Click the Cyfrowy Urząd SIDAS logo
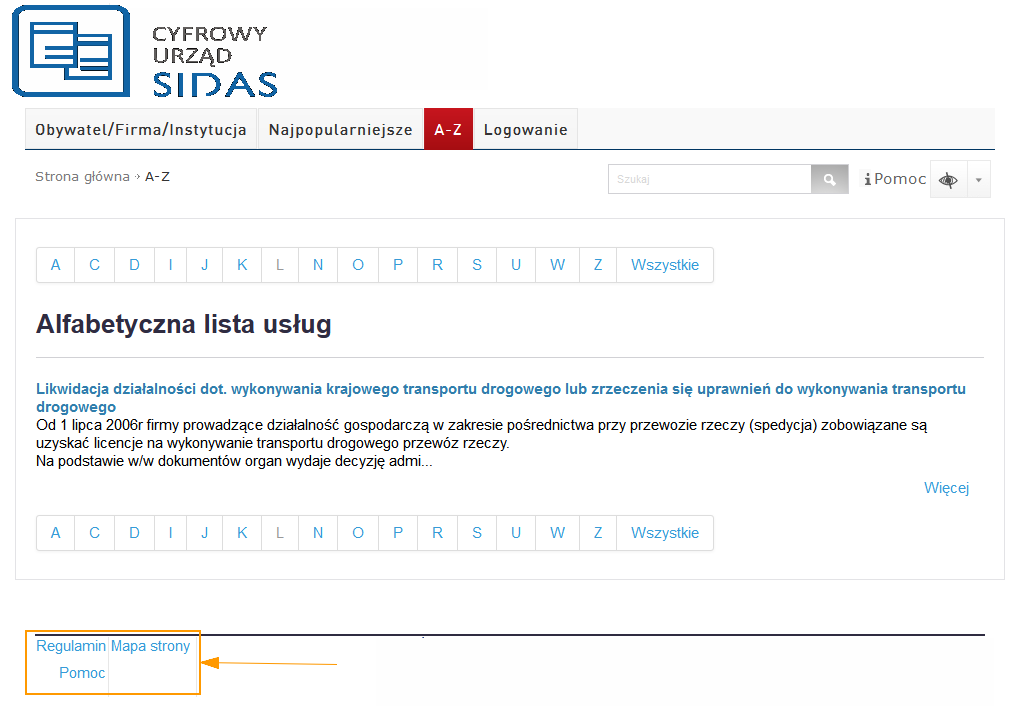Image resolution: width=1017 pixels, height=711 pixels. click(x=145, y=52)
